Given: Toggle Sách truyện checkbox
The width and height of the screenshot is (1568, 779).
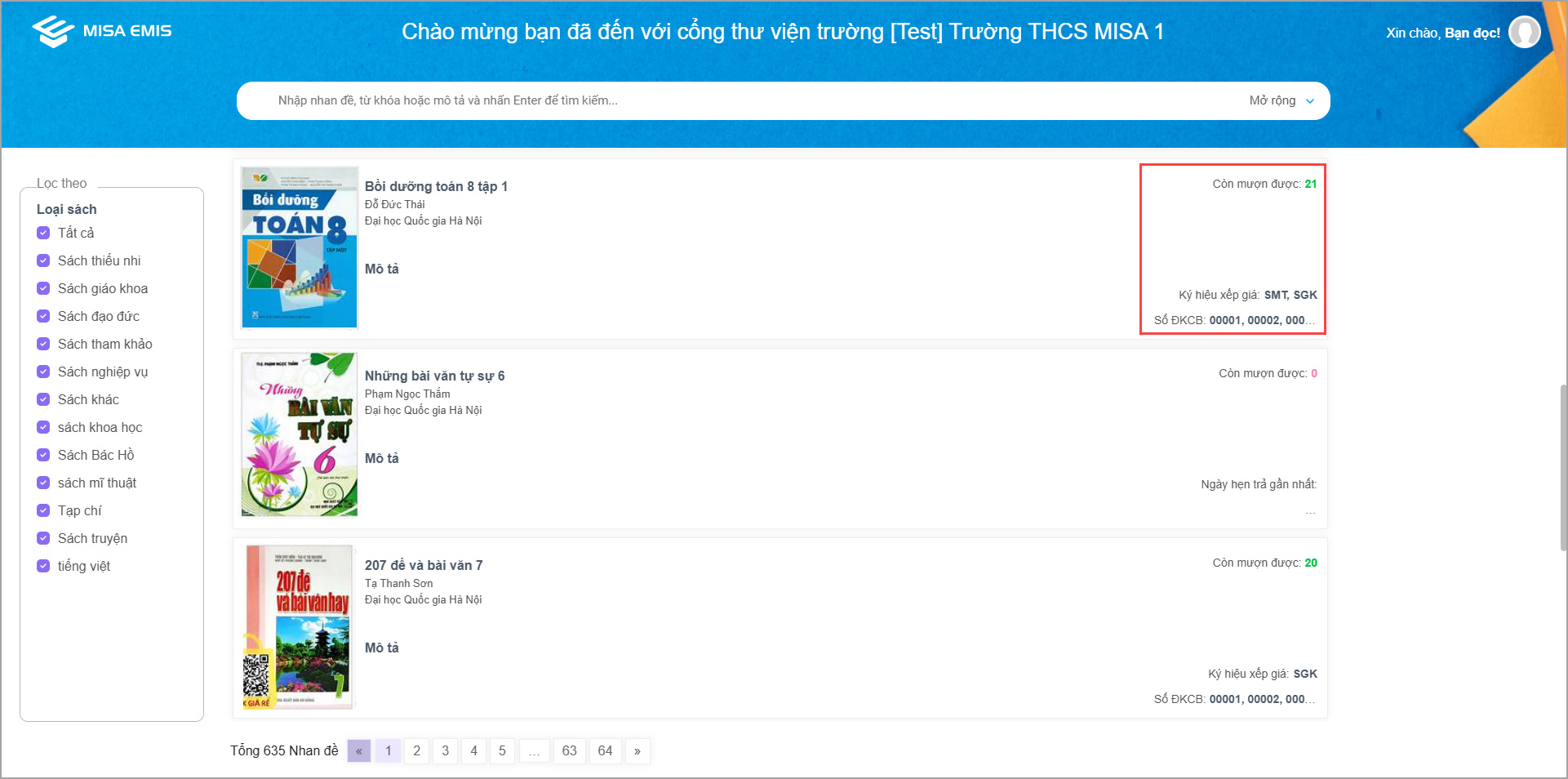Looking at the screenshot, I should 43,538.
